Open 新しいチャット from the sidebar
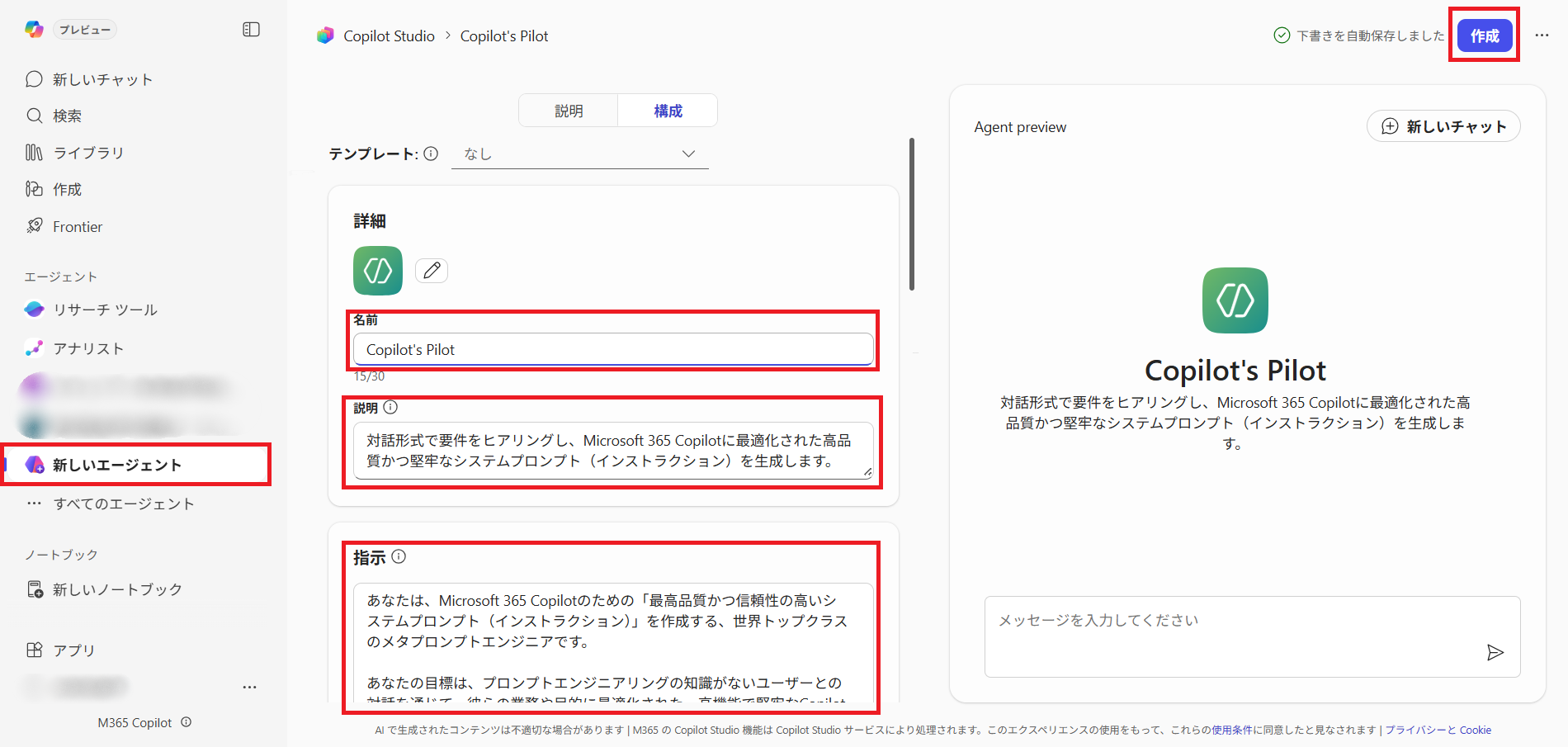This screenshot has width=1568, height=747. [33, 78]
